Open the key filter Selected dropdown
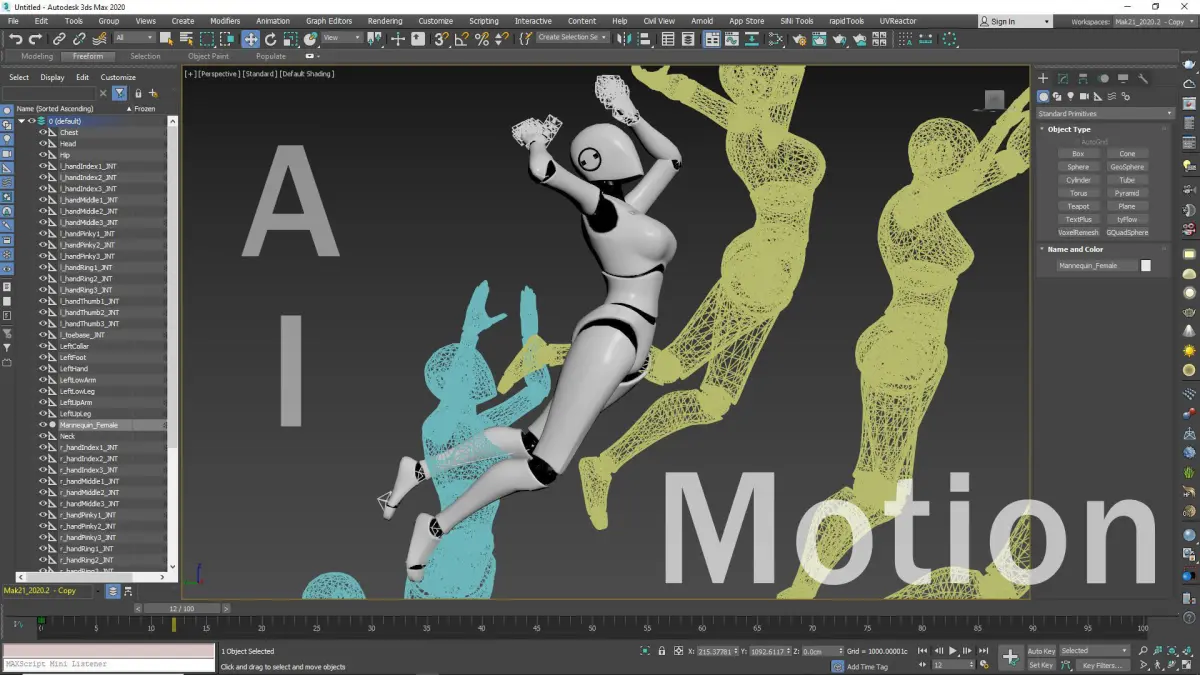Viewport: 1200px width, 675px height. [1095, 651]
